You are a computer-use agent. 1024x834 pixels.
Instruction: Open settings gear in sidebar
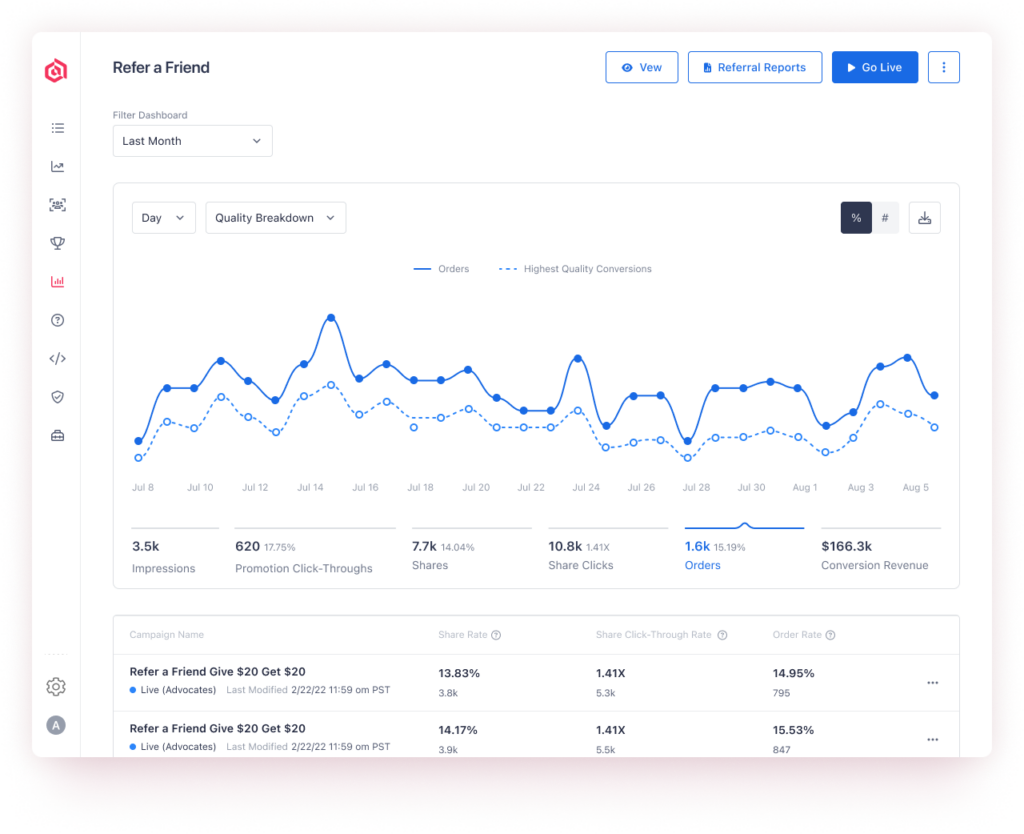pyautogui.click(x=56, y=687)
